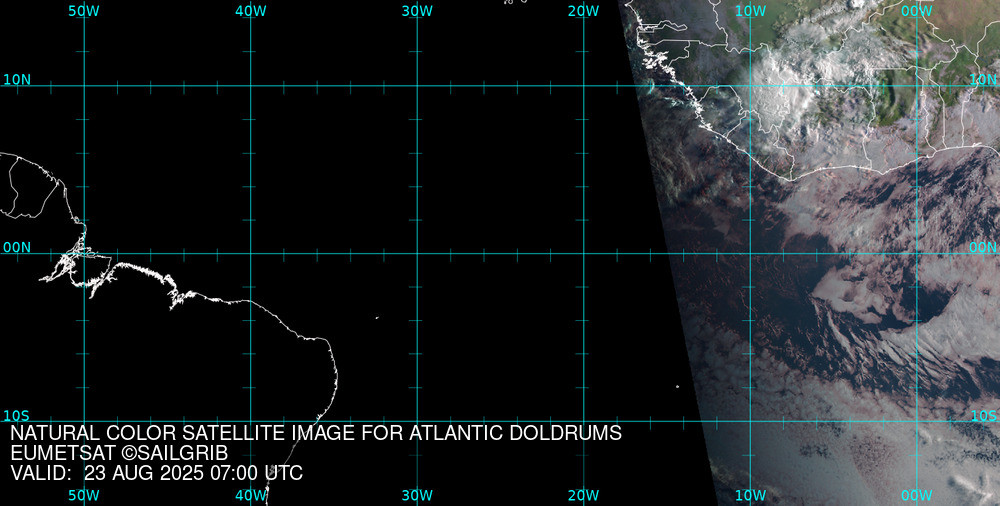The width and height of the screenshot is (1000, 506).
Task: Click the '00N' latitude label on the right edge
Action: pyautogui.click(x=983, y=248)
